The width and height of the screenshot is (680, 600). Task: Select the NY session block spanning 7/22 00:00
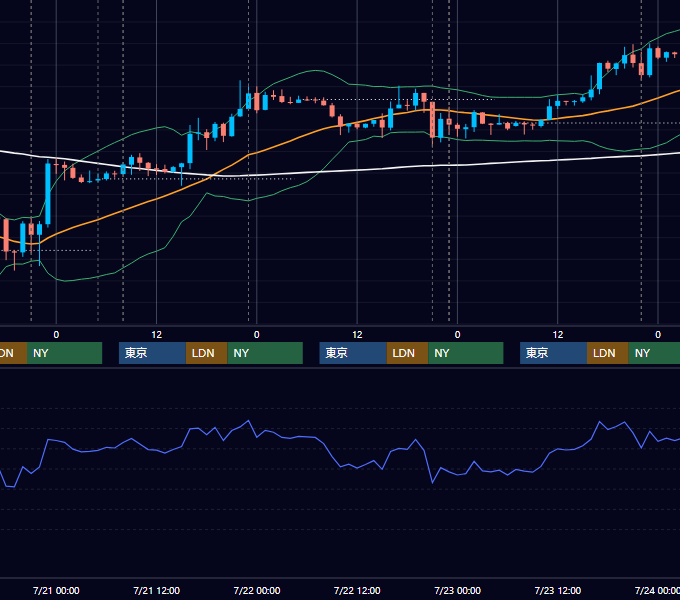[x=265, y=353]
